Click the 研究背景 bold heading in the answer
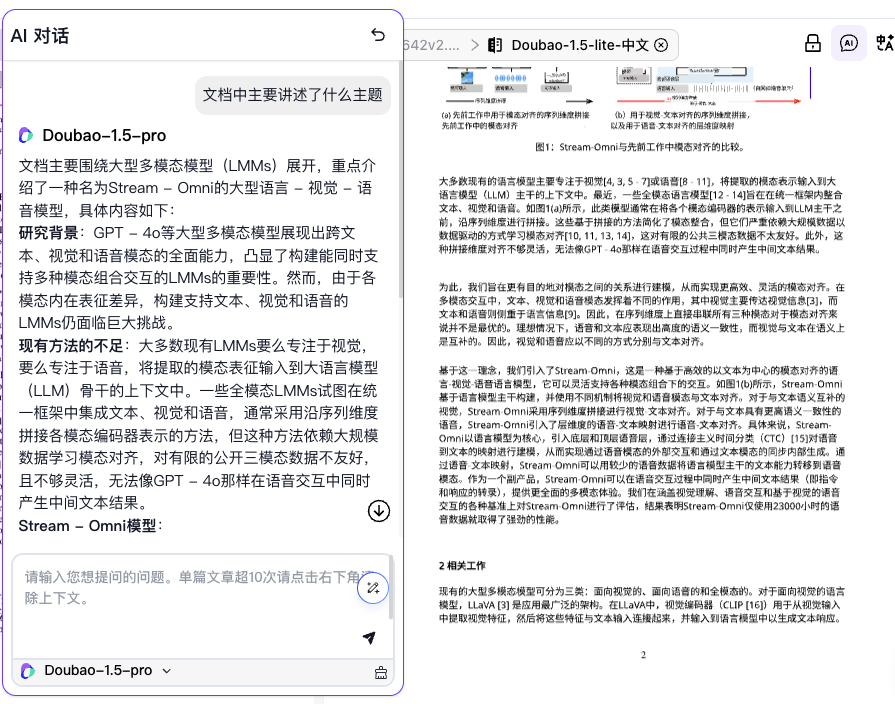 (x=49, y=233)
